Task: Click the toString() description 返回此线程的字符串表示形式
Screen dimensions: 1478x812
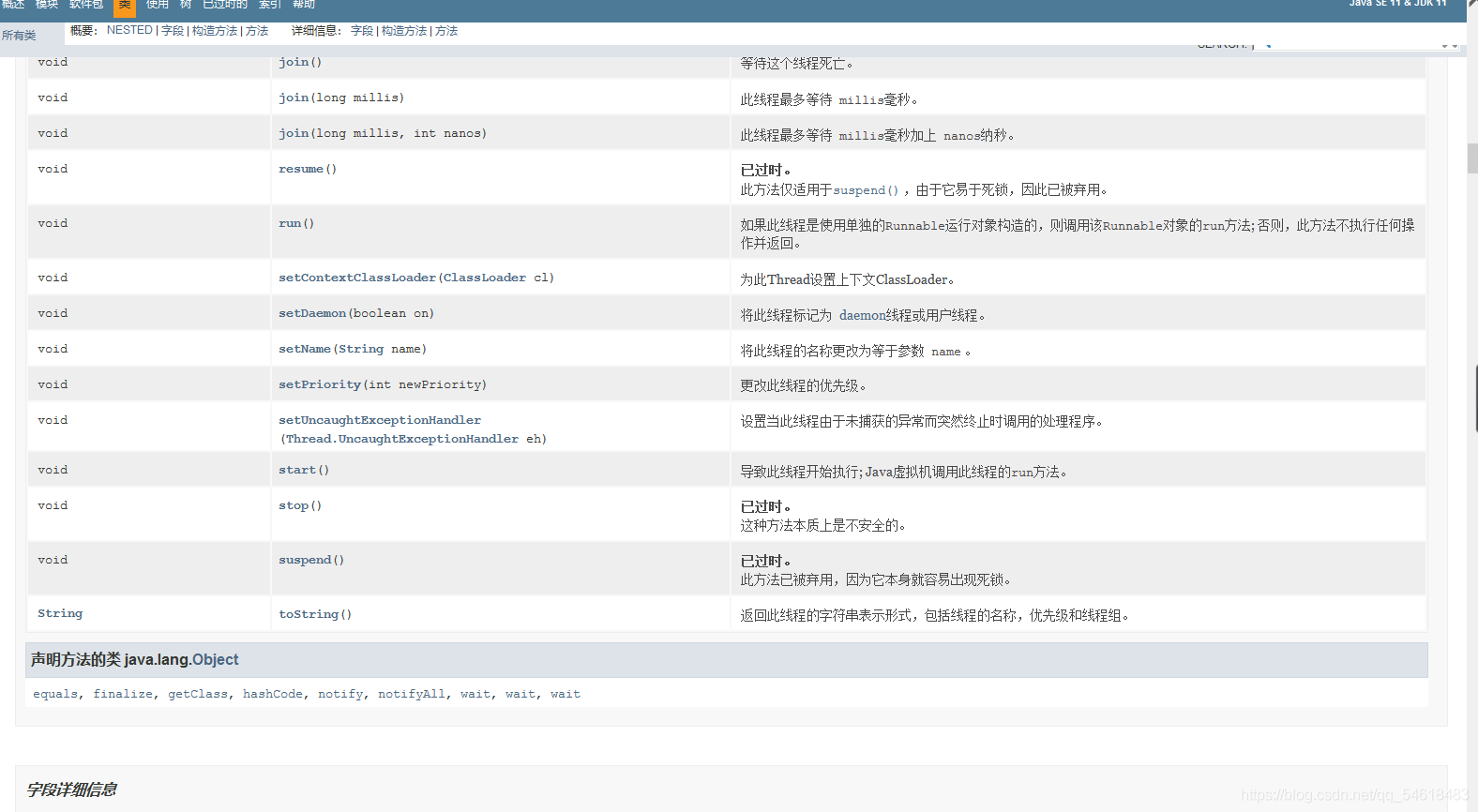Action: pos(935,615)
